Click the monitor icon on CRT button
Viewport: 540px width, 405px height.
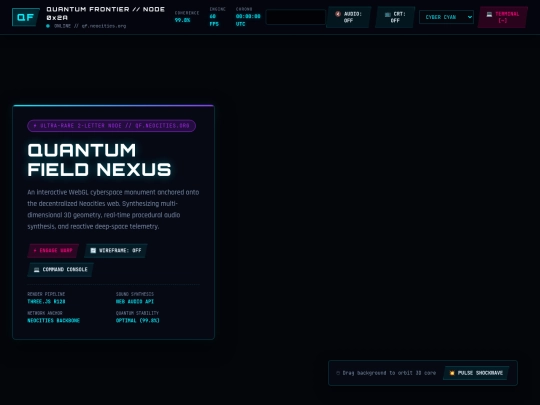click(387, 14)
